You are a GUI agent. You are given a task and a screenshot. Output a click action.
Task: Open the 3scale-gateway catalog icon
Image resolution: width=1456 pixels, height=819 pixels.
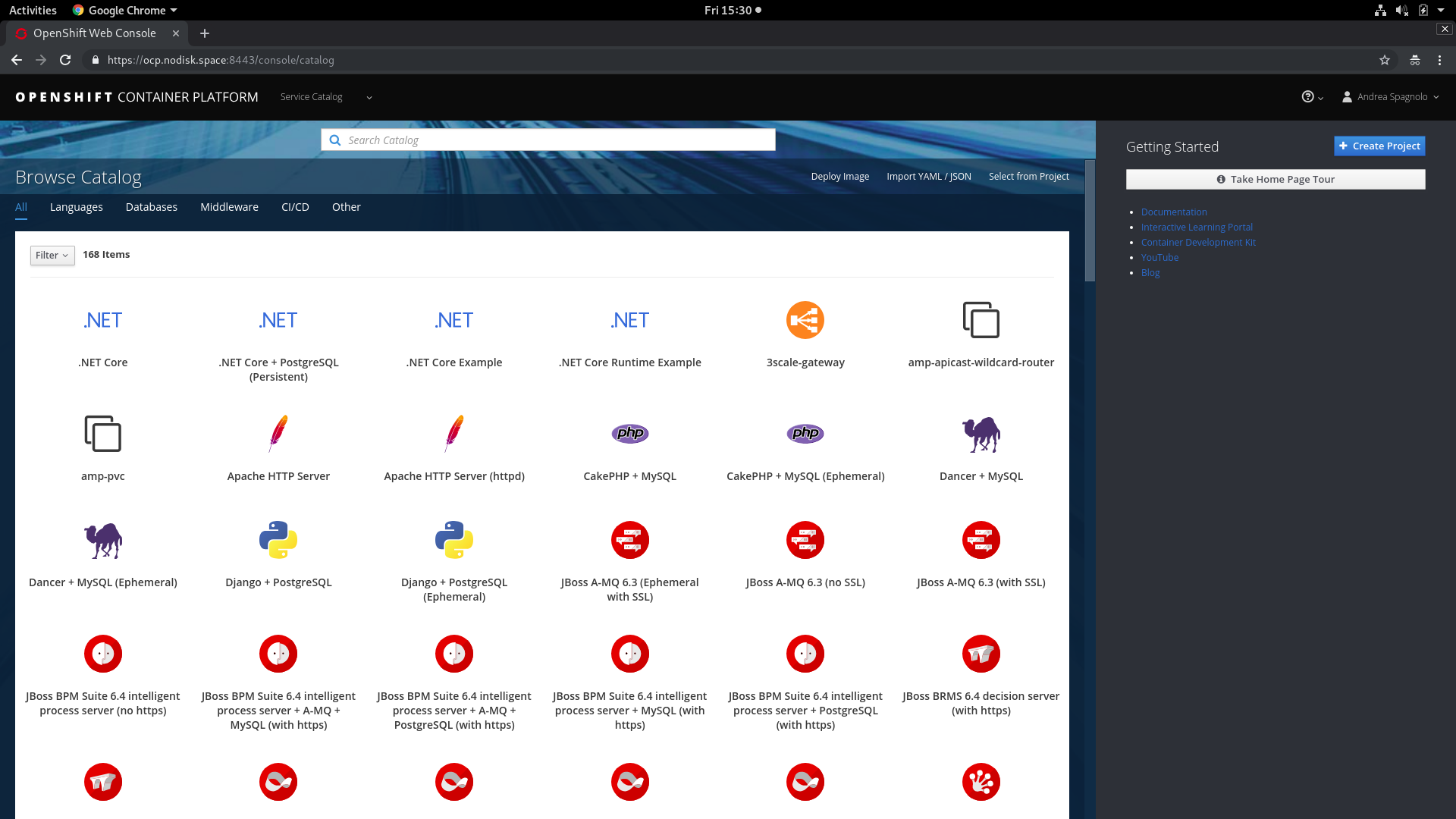tap(805, 320)
